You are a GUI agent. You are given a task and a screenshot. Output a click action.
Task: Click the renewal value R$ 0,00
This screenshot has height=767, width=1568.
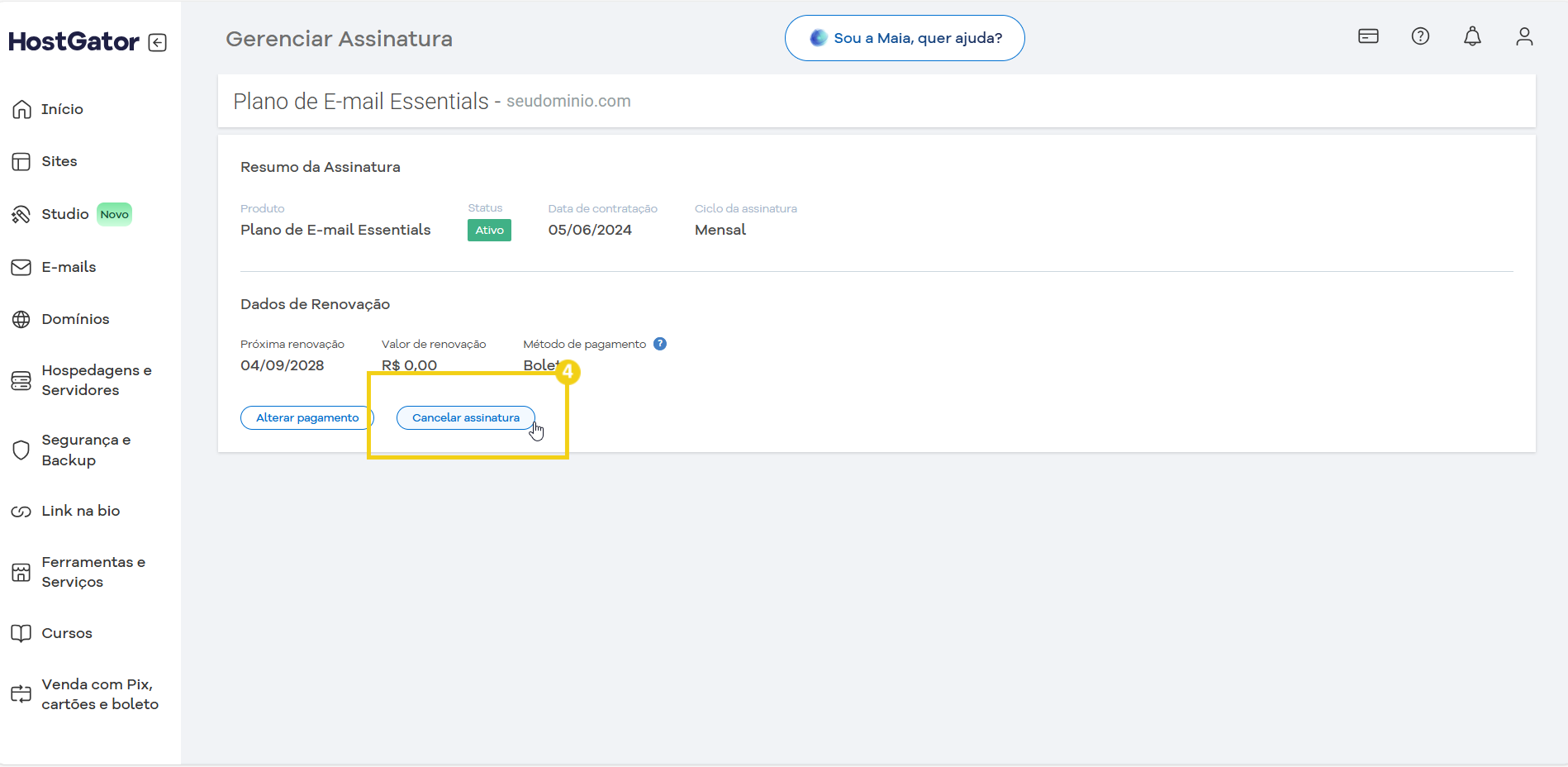(x=409, y=365)
